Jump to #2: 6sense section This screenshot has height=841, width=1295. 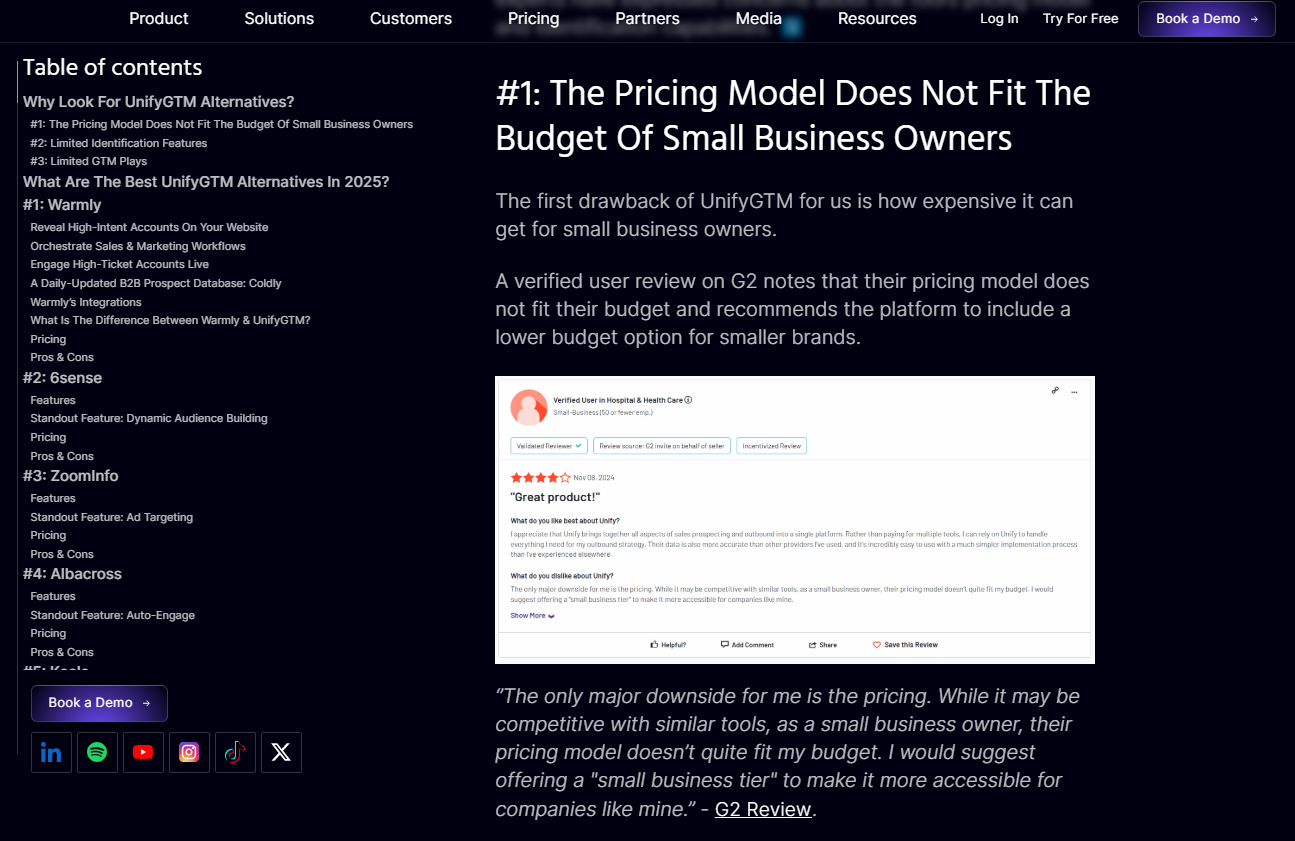coord(62,378)
